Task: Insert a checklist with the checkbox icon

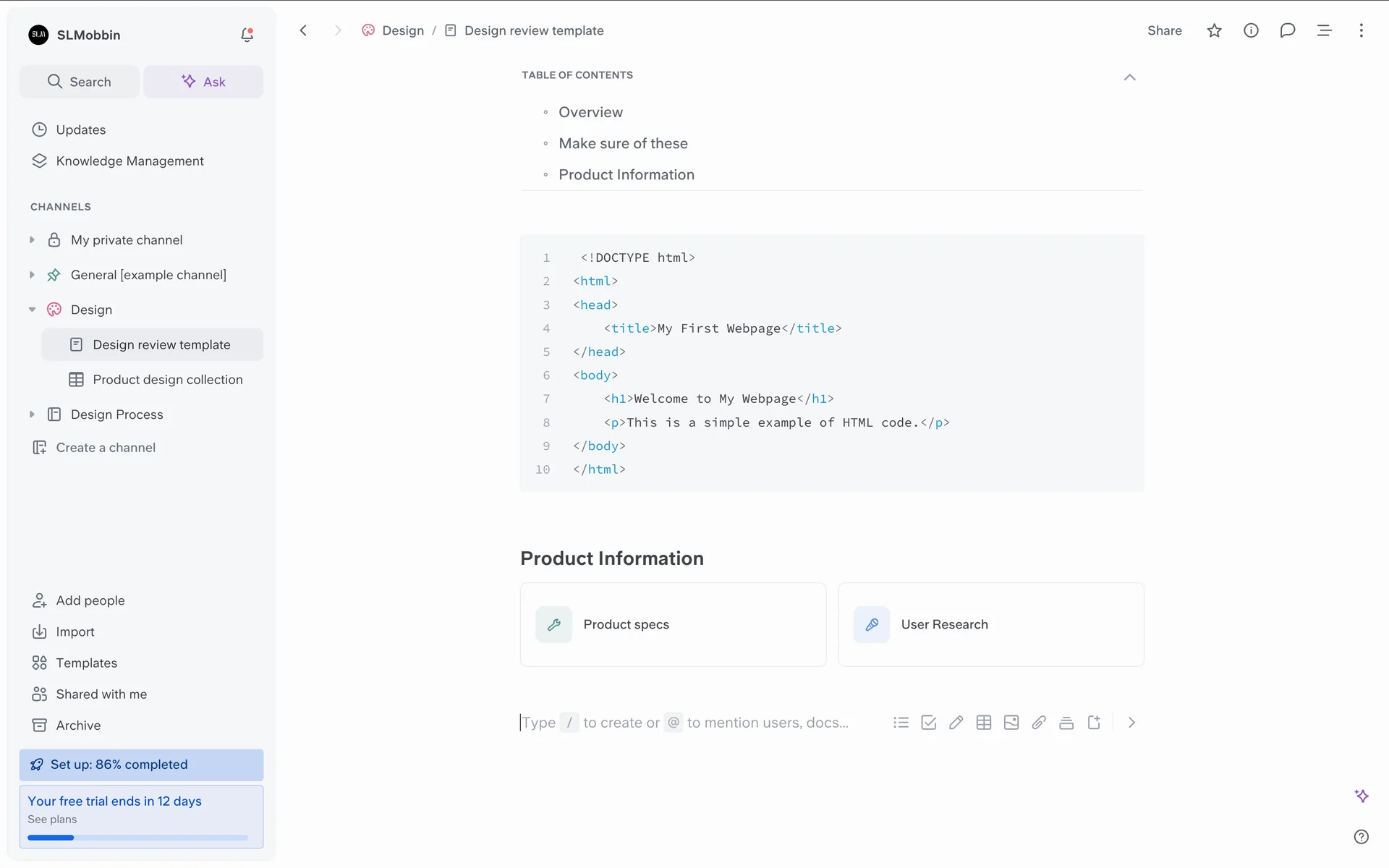Action: click(928, 723)
